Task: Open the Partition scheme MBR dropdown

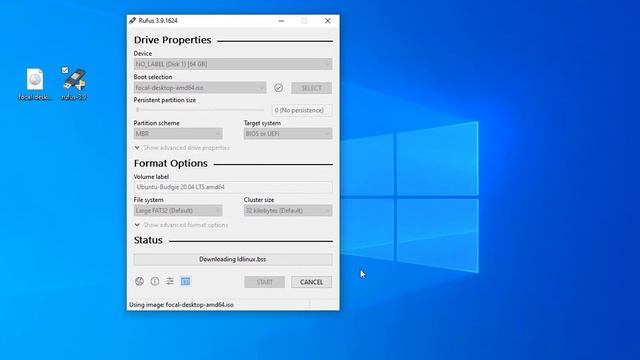Action: click(x=178, y=133)
